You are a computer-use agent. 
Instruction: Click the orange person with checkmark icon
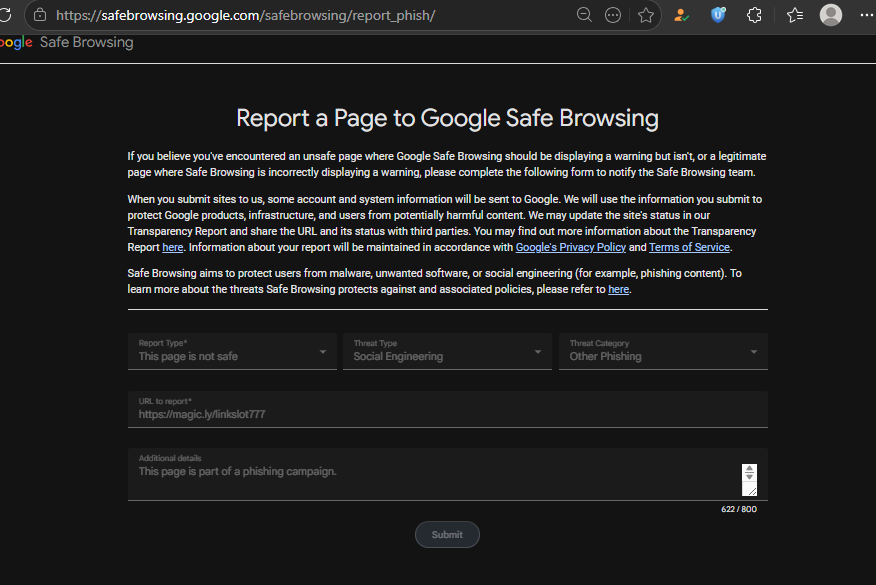click(x=681, y=15)
